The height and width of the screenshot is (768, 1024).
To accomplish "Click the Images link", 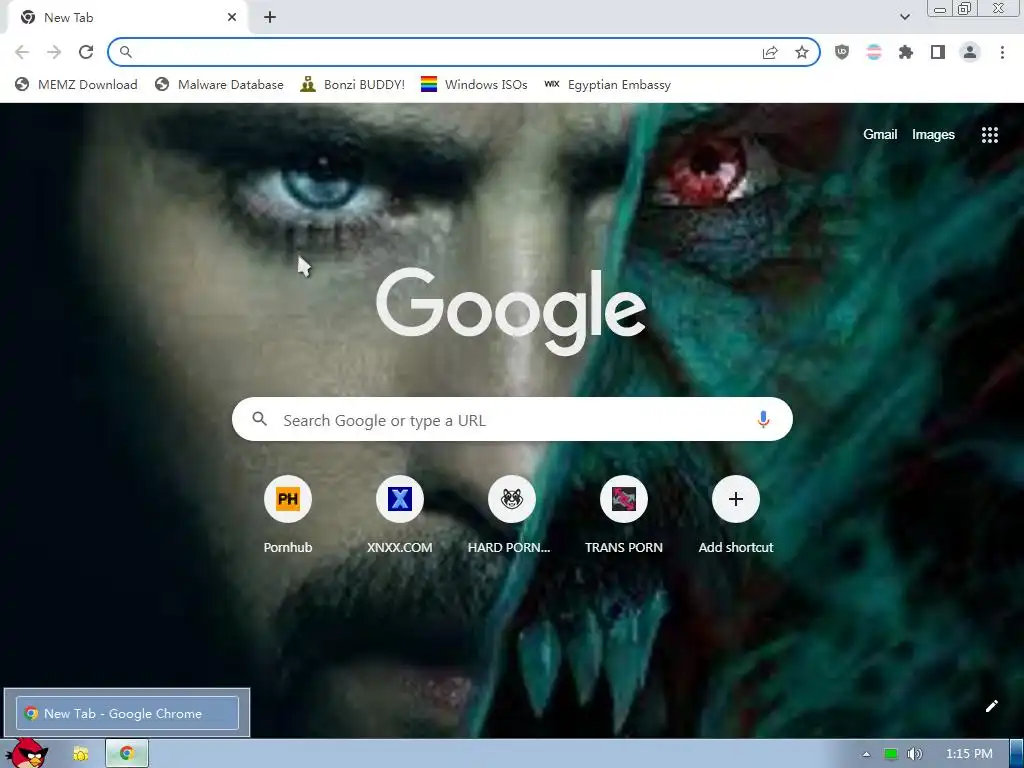I will point(933,135).
